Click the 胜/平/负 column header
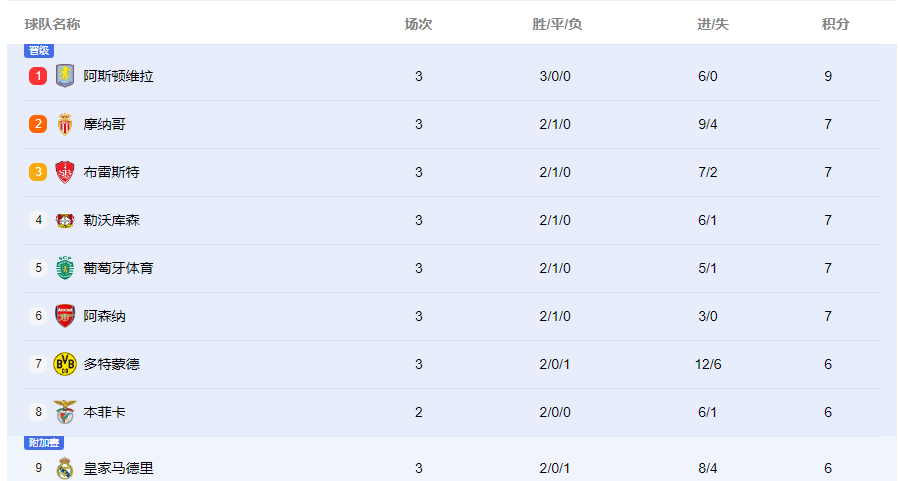The image size is (899, 481). pos(557,24)
